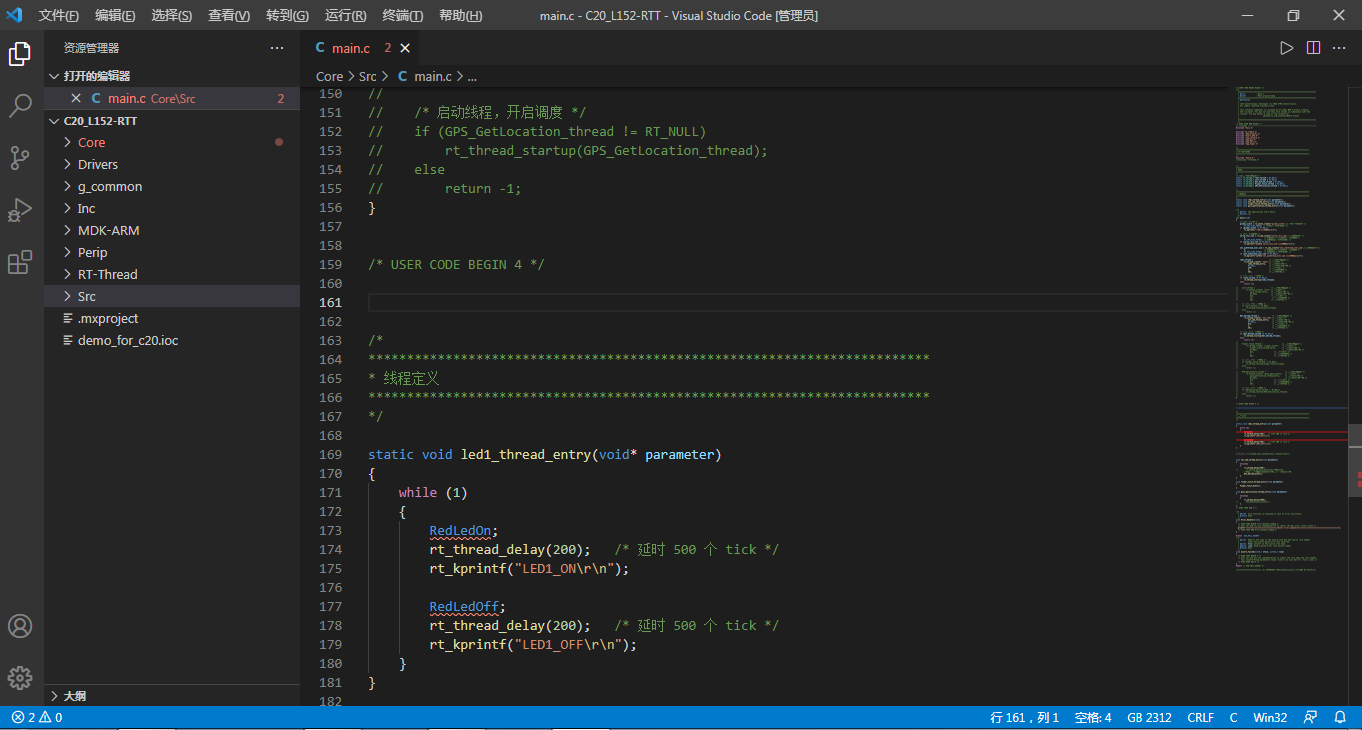Image resolution: width=1362 pixels, height=730 pixels.
Task: Open the 文件(F) menu
Action: (59, 16)
